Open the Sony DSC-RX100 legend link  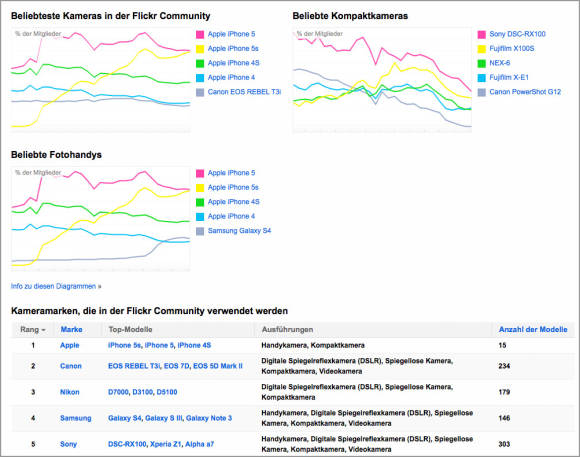click(x=517, y=34)
